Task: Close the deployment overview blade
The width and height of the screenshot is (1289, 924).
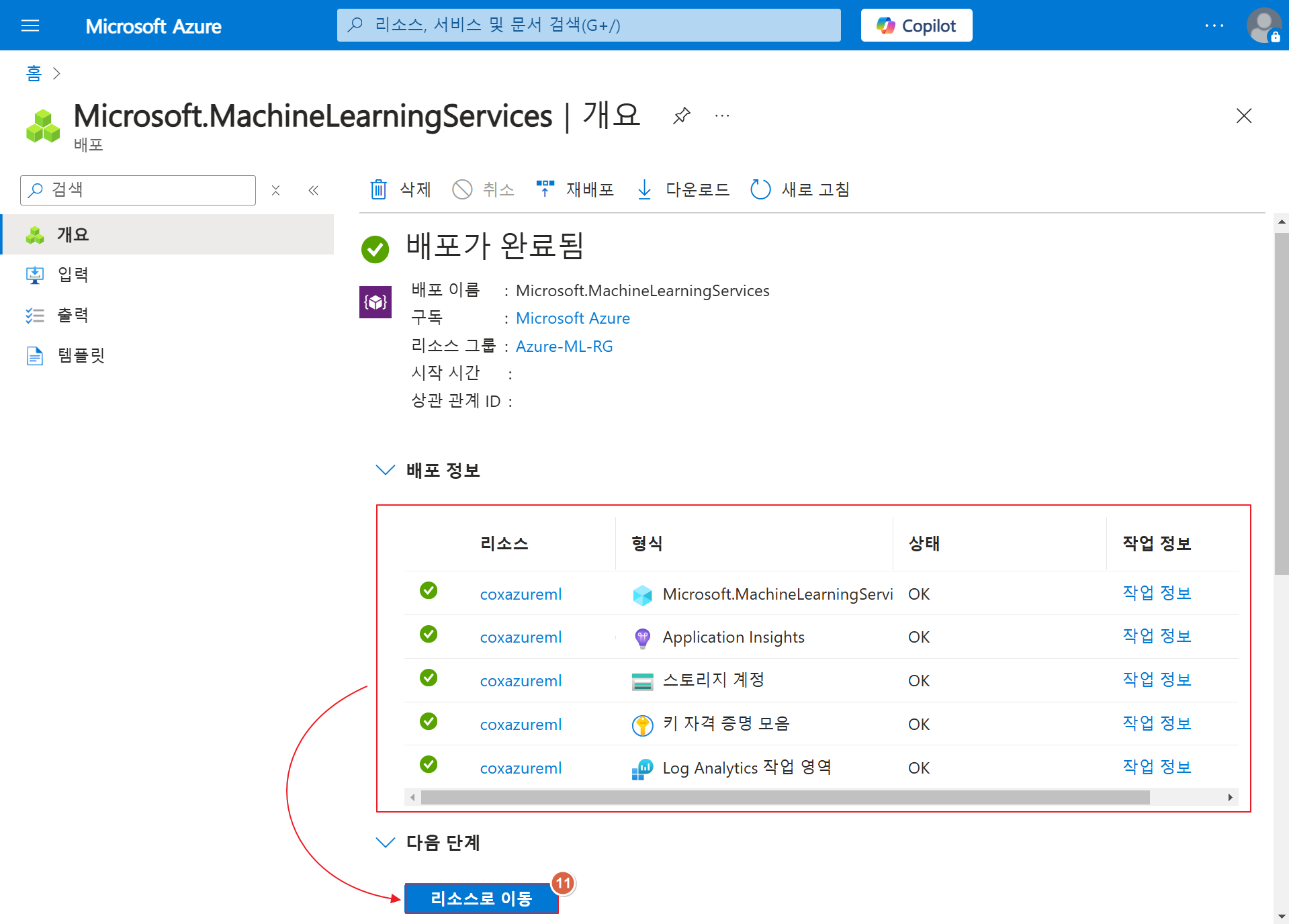Action: pyautogui.click(x=1244, y=115)
